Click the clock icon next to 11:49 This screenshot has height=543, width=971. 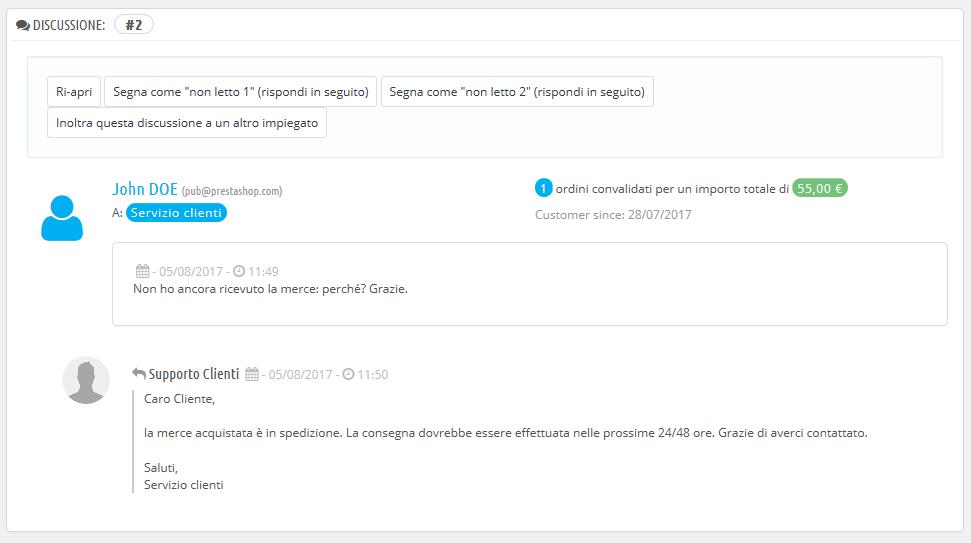[x=239, y=271]
